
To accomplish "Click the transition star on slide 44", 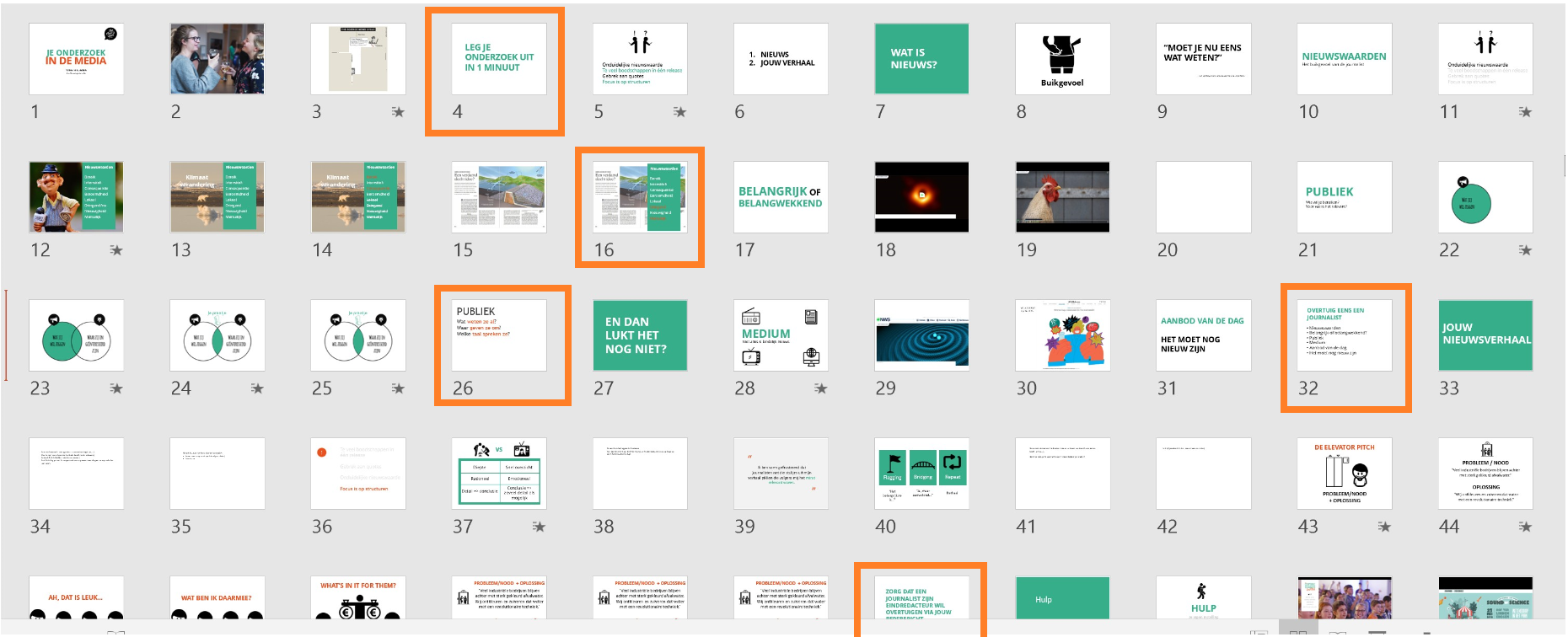I will tap(1525, 527).
